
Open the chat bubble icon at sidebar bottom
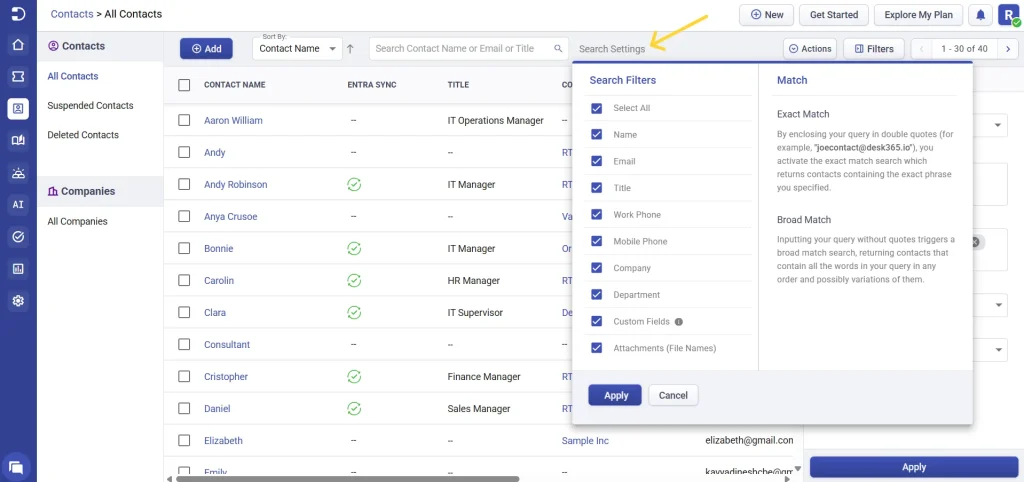tap(17, 467)
